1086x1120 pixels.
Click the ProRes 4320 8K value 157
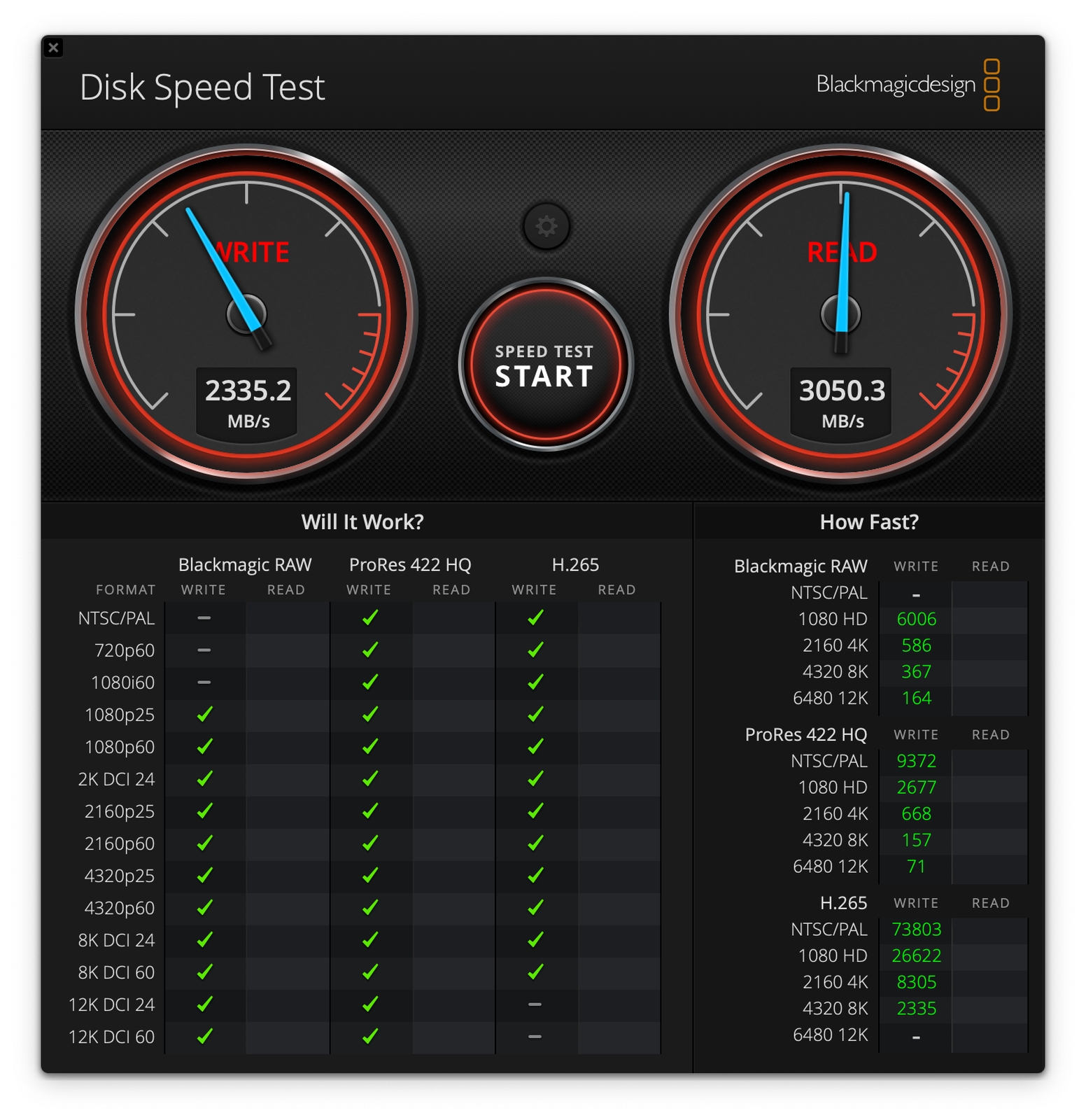[916, 840]
